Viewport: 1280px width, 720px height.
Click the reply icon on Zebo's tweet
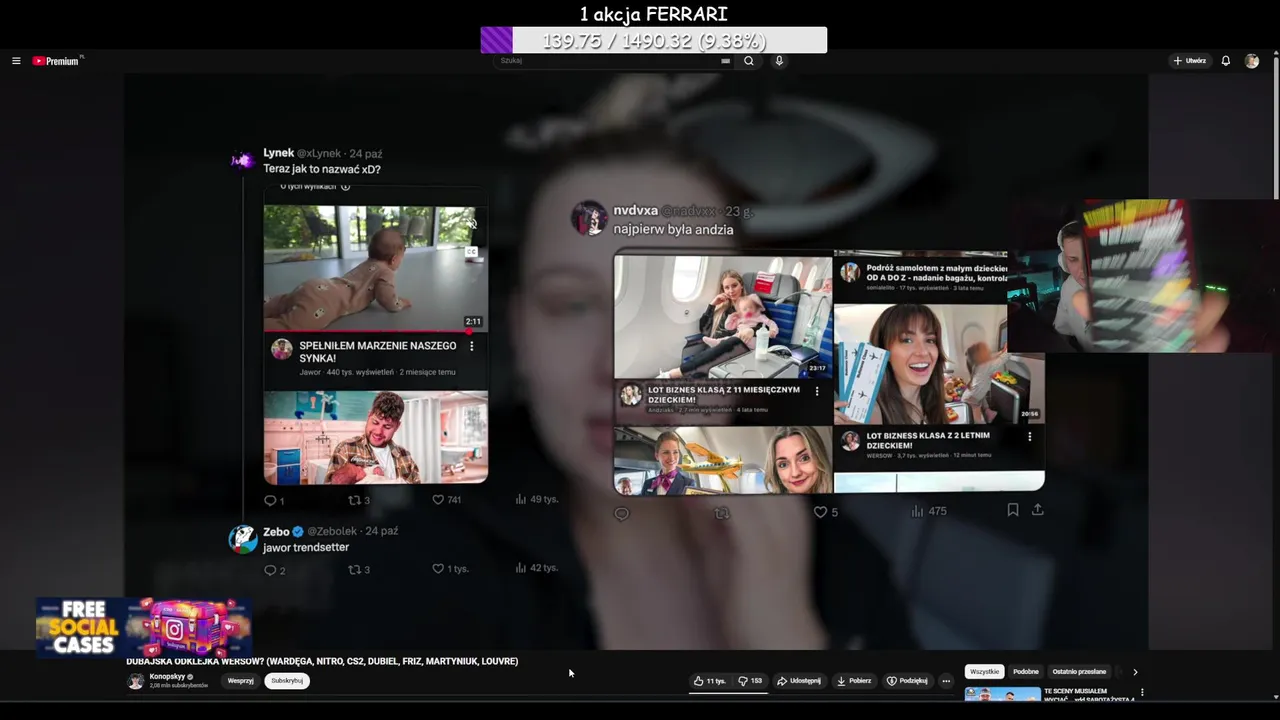point(270,570)
